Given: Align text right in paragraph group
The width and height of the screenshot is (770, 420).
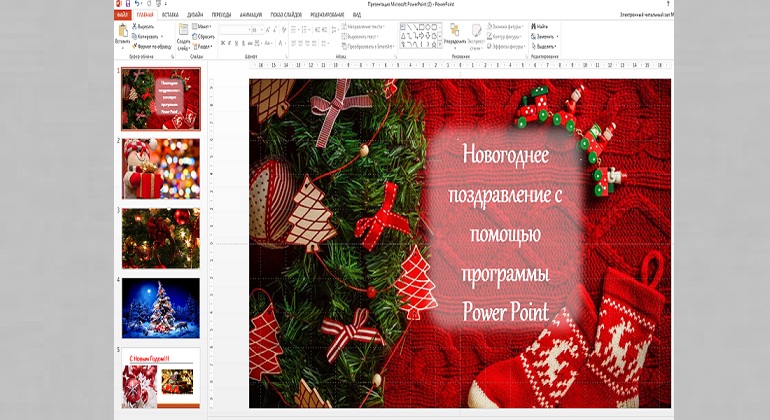Looking at the screenshot, I should [307, 43].
